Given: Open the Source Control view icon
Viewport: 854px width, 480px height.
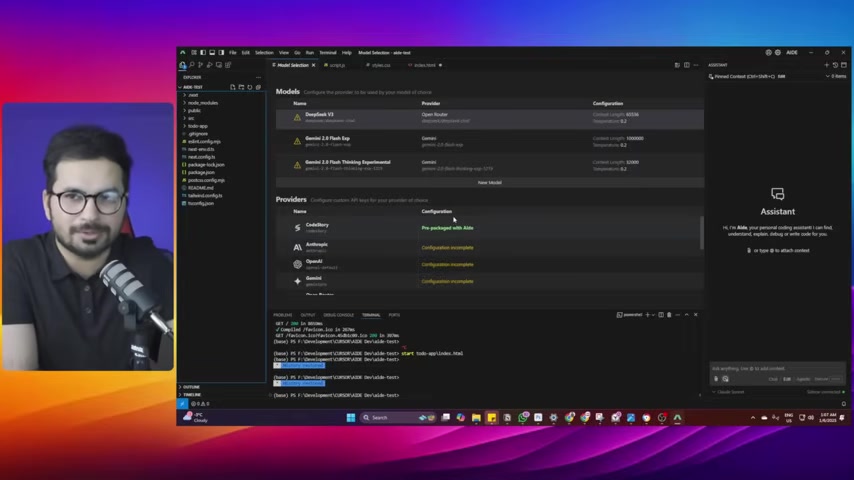Looking at the screenshot, I should (200, 65).
